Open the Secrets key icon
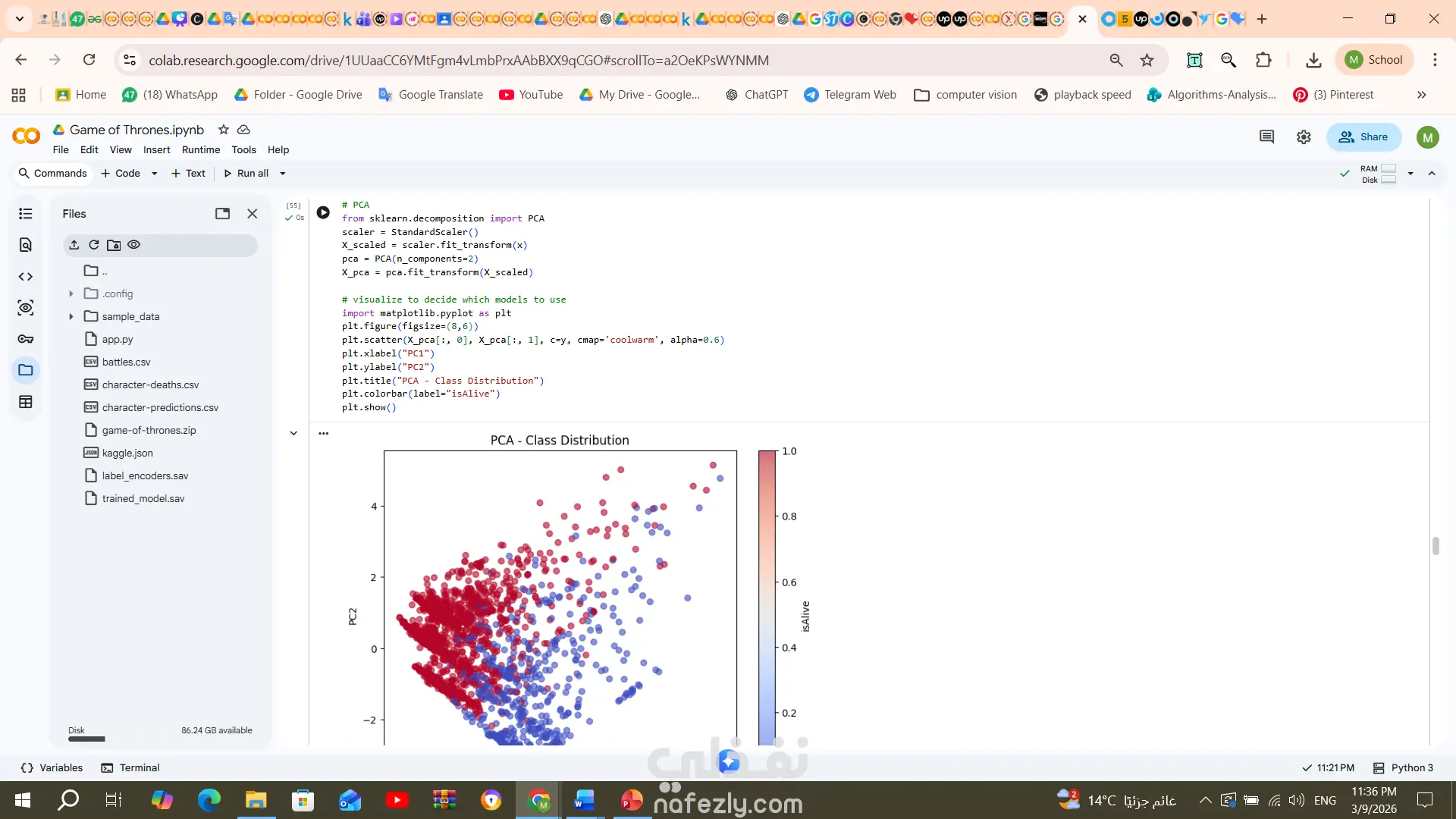1456x819 pixels. (25, 339)
